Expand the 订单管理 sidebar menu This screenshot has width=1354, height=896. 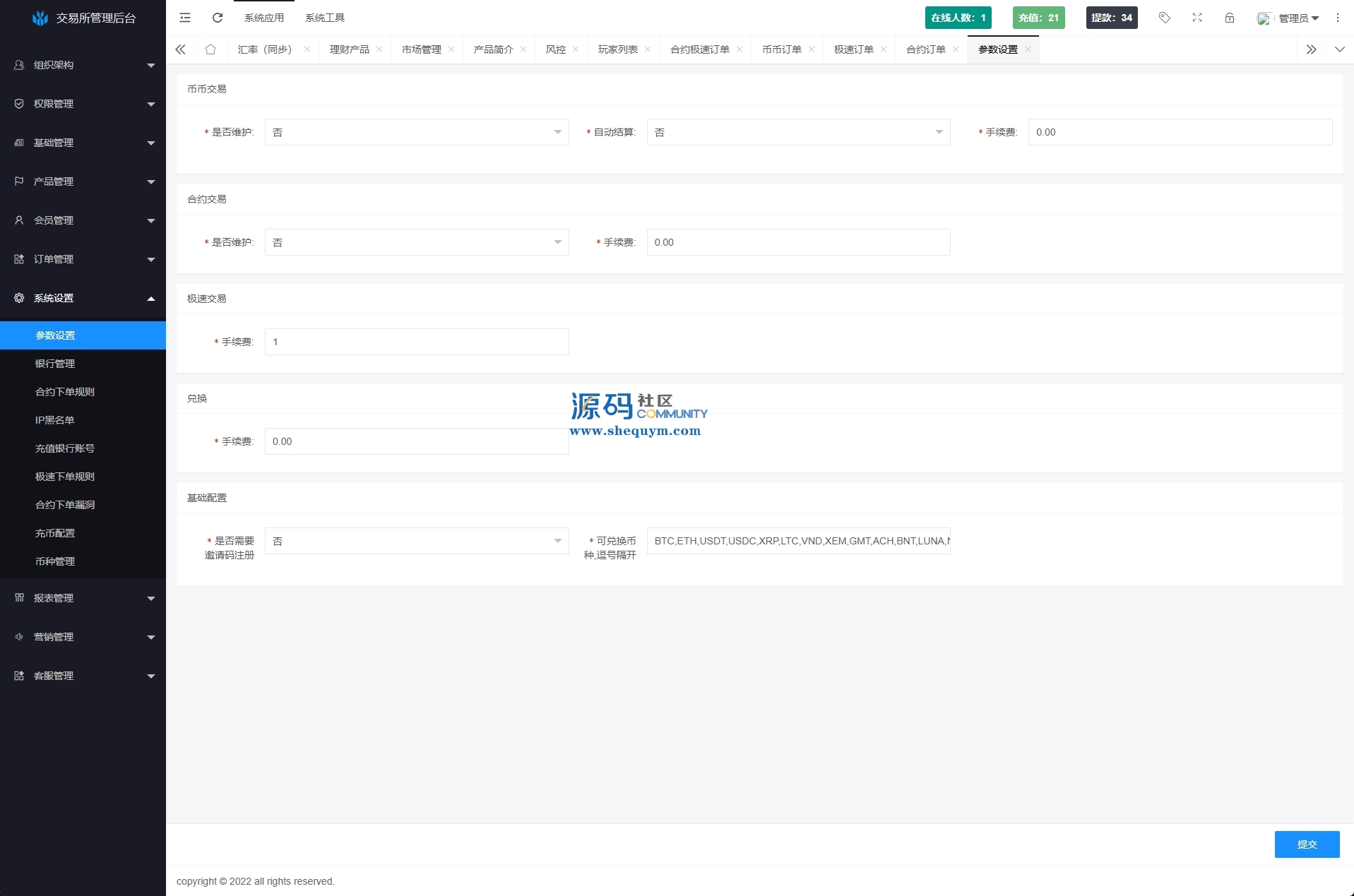point(83,259)
